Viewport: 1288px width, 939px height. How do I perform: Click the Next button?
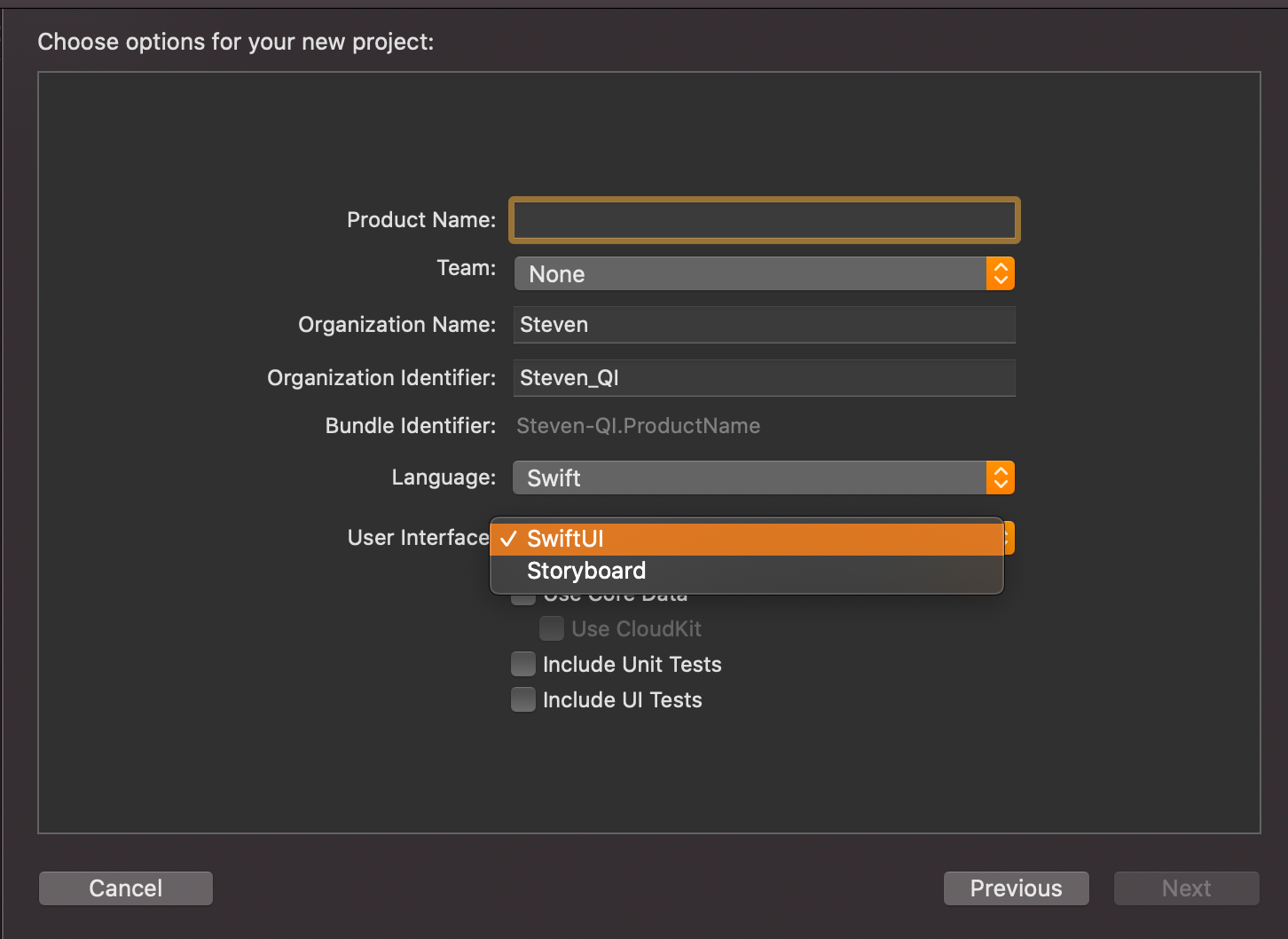coord(1186,888)
